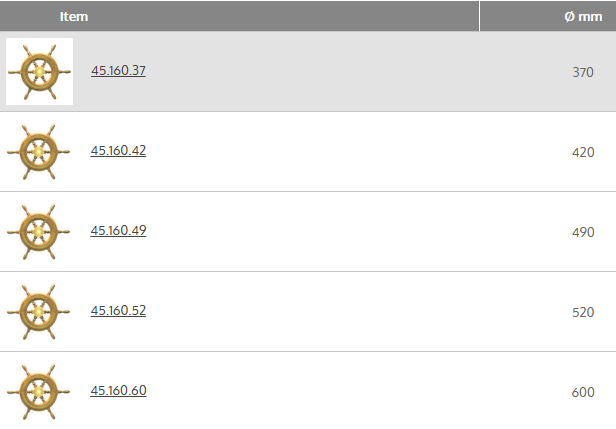Click the wheel image for item 45.160.49
Screen dimensions: 616x429
[39, 232]
